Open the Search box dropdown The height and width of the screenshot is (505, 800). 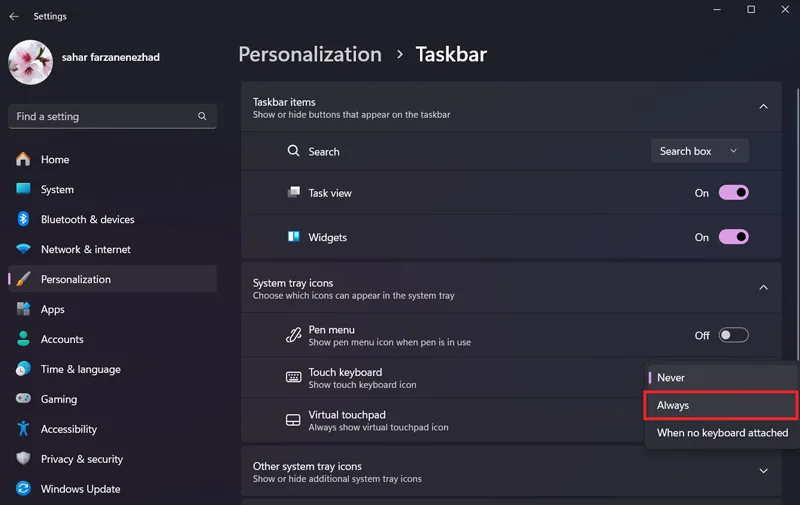[699, 151]
